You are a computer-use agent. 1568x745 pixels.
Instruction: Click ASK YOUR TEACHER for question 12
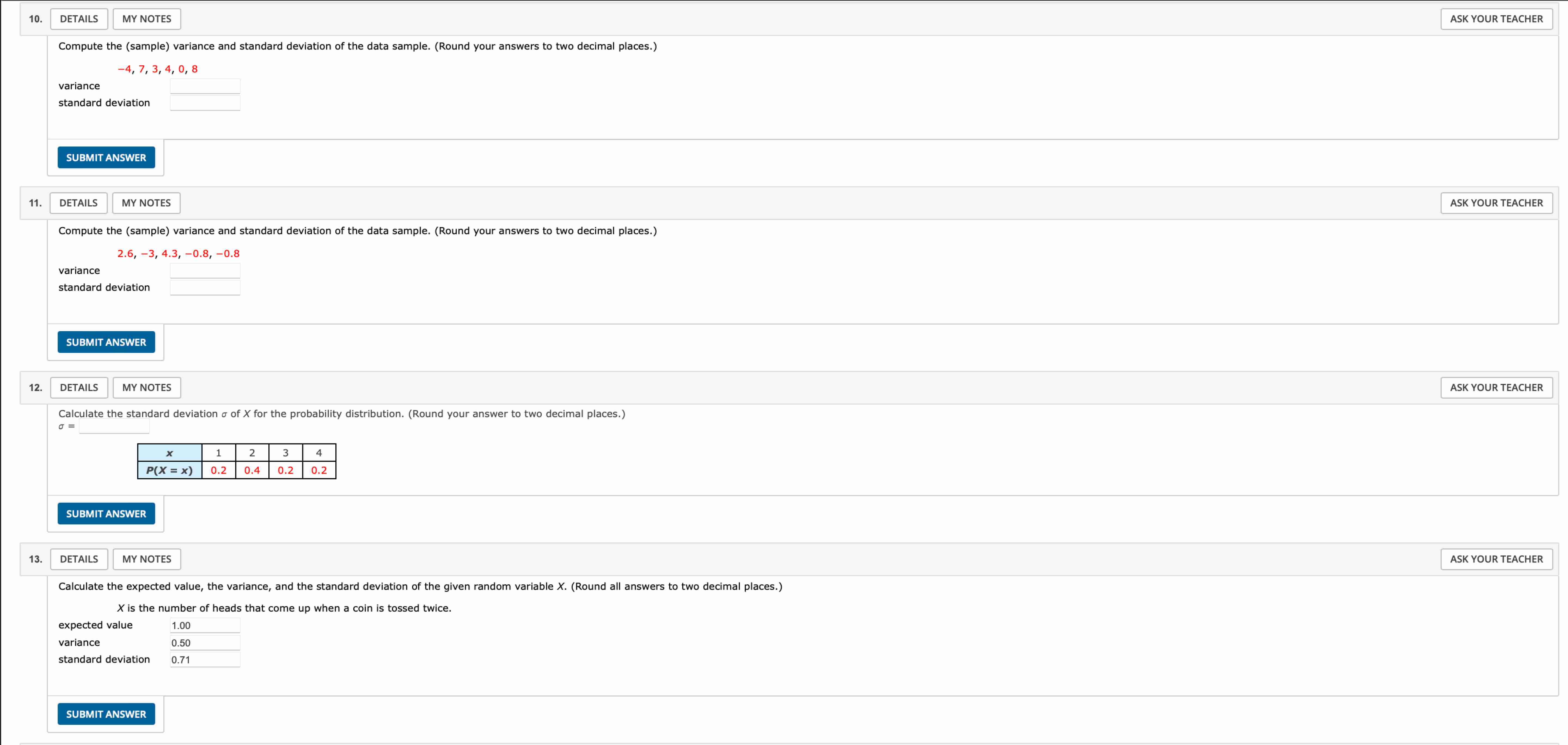coord(1497,387)
